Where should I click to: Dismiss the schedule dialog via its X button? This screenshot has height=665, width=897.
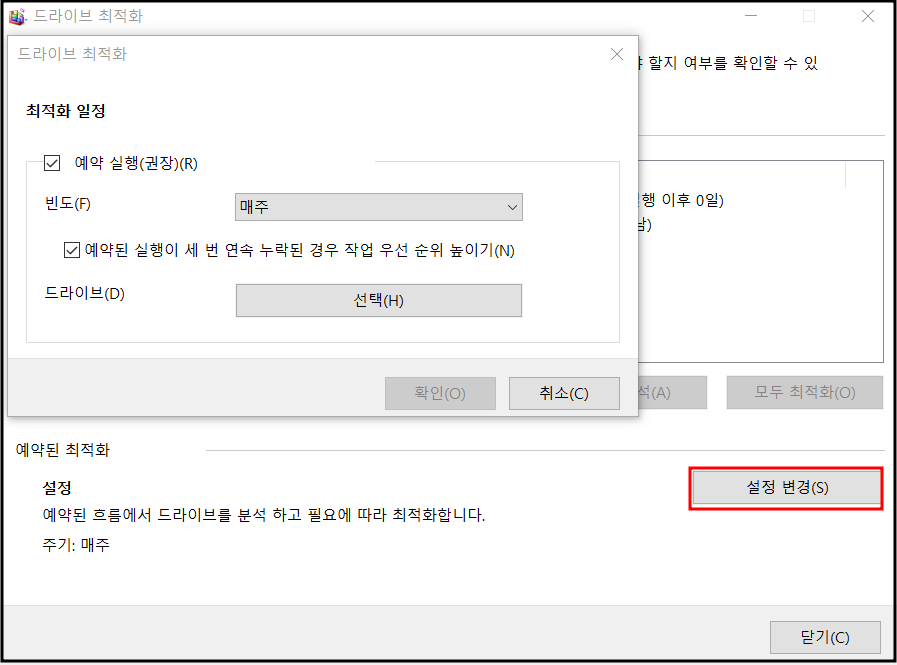coord(617,54)
